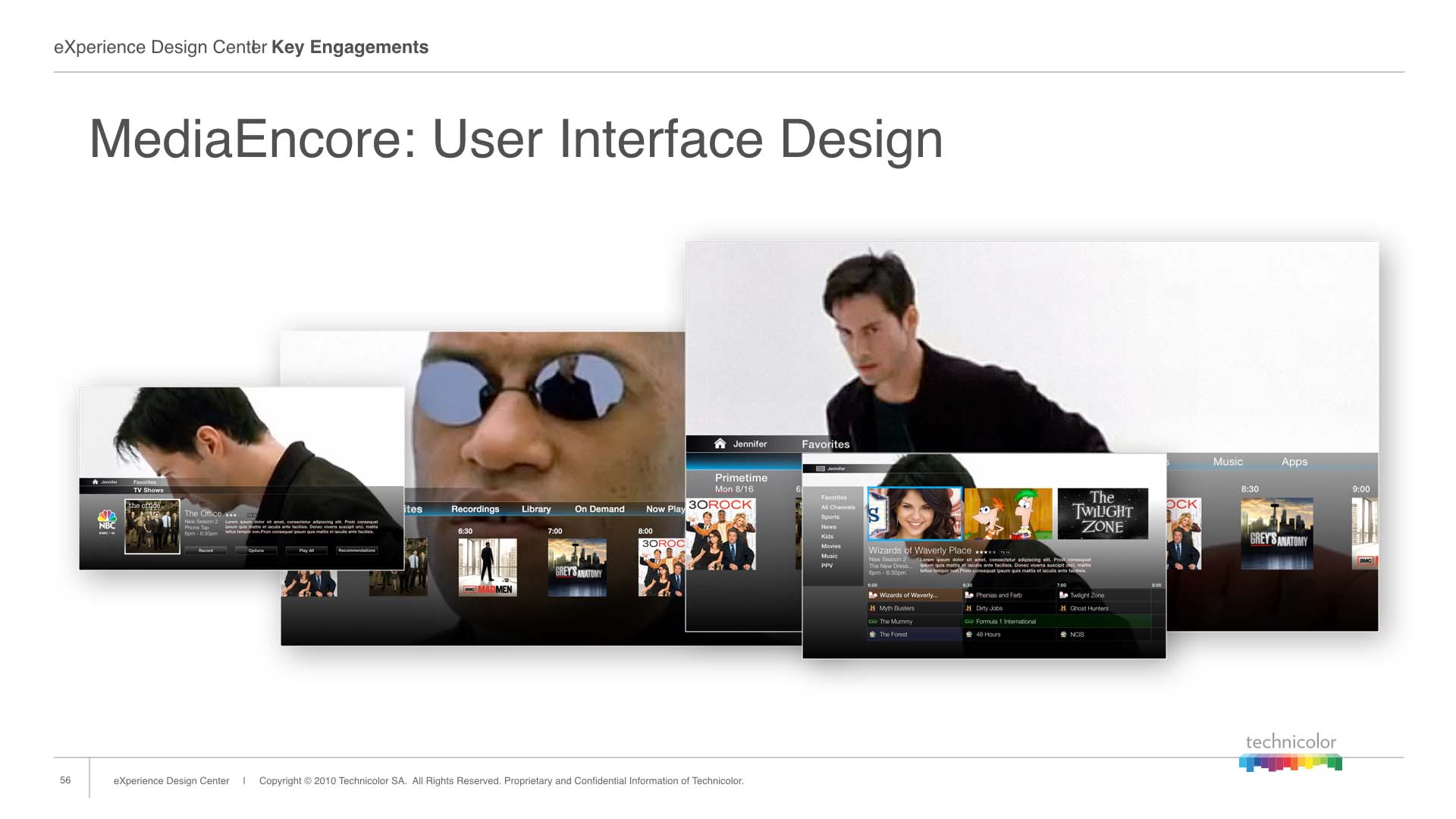Click The Office title text in the small screen
1456x819 pixels.
click(x=203, y=513)
